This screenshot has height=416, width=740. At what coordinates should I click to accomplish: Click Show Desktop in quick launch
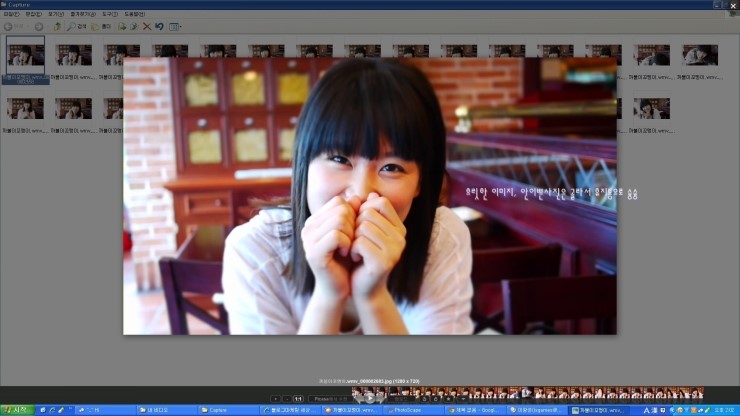(x=43, y=410)
